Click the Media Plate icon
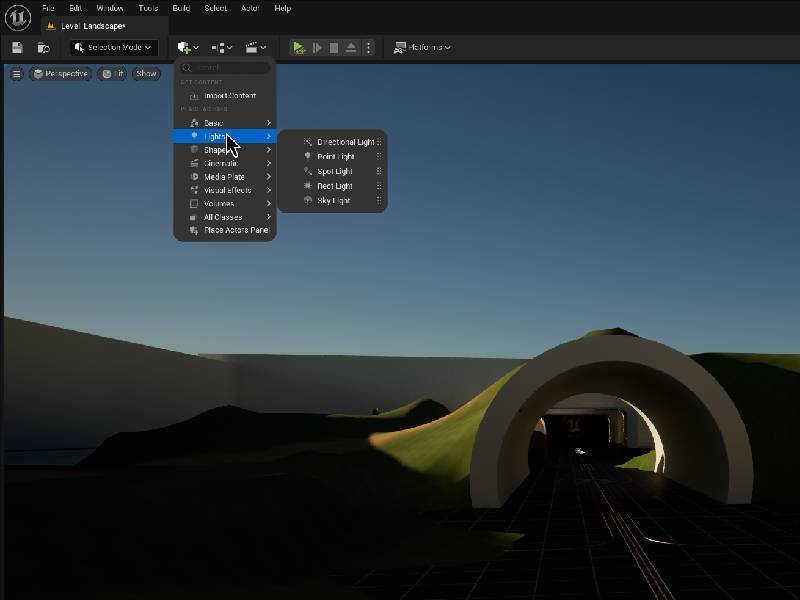The image size is (800, 600). [x=194, y=177]
